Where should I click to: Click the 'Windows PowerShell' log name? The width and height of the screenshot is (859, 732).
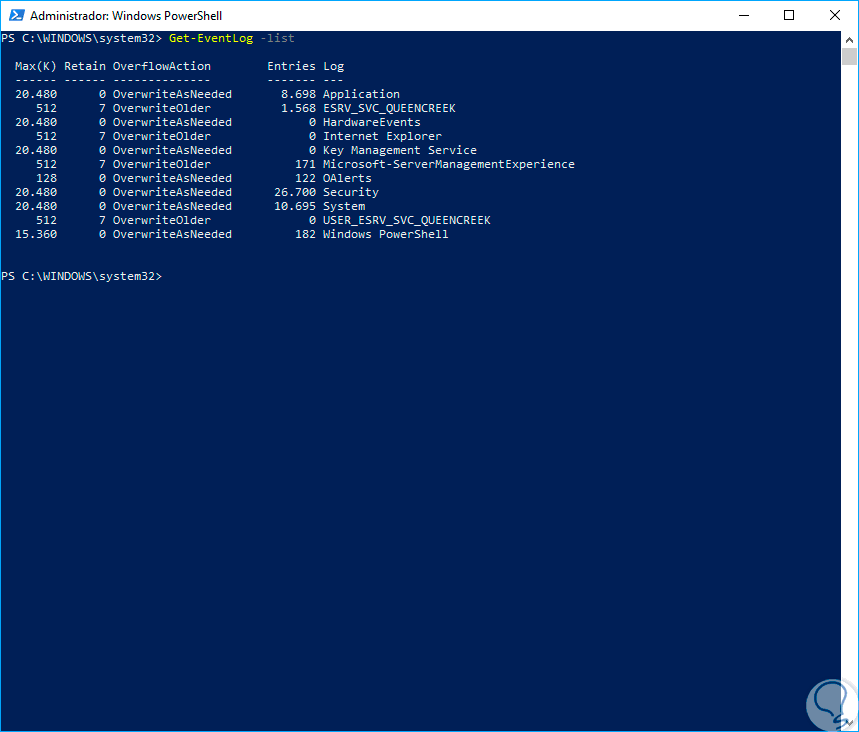click(x=385, y=234)
